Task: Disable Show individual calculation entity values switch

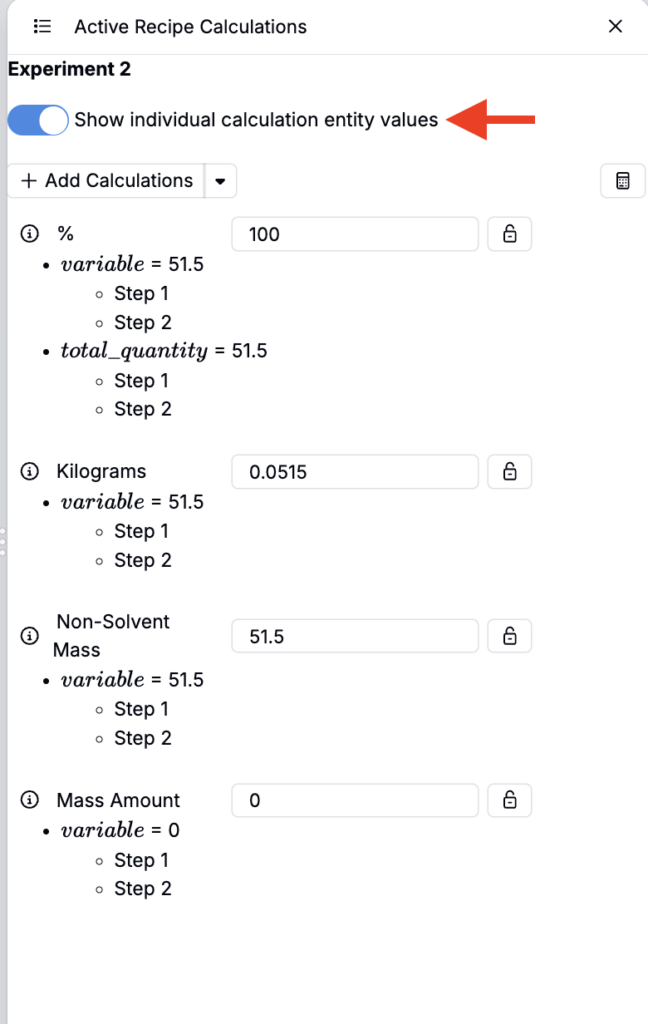Action: tap(38, 120)
